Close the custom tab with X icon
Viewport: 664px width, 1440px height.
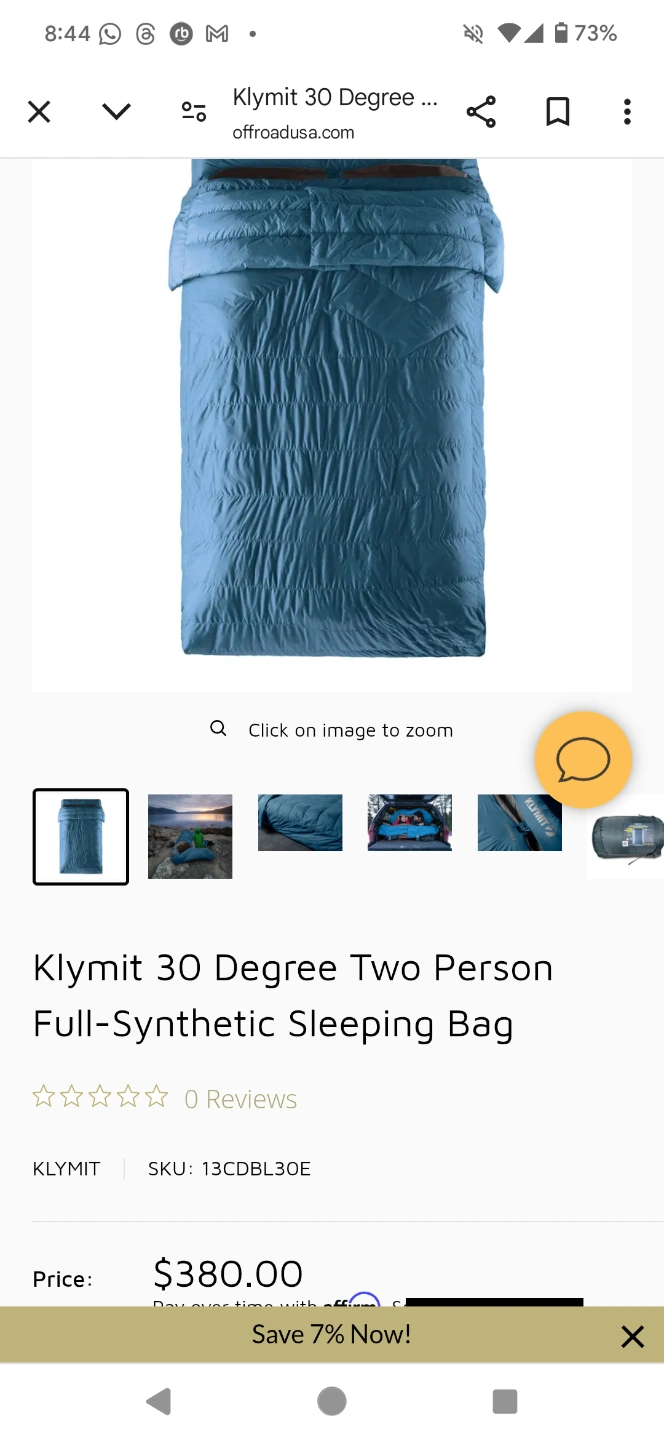click(x=39, y=112)
